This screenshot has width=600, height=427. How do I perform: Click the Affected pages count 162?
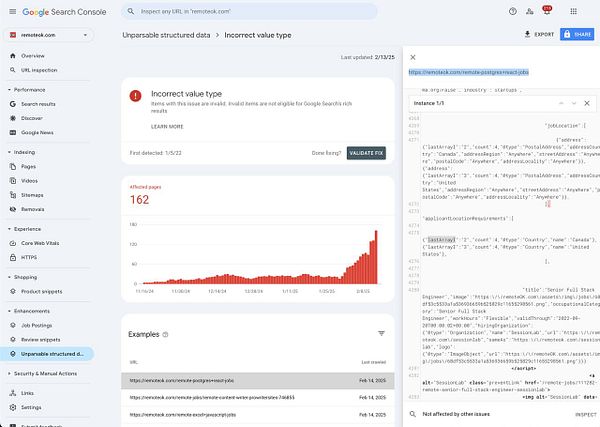[x=139, y=200]
